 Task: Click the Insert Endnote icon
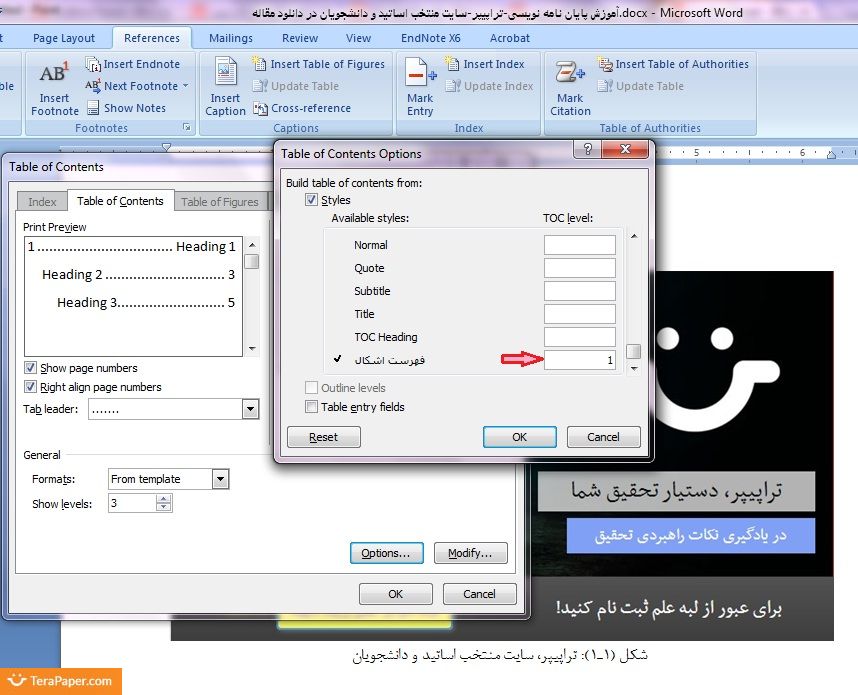tap(93, 64)
